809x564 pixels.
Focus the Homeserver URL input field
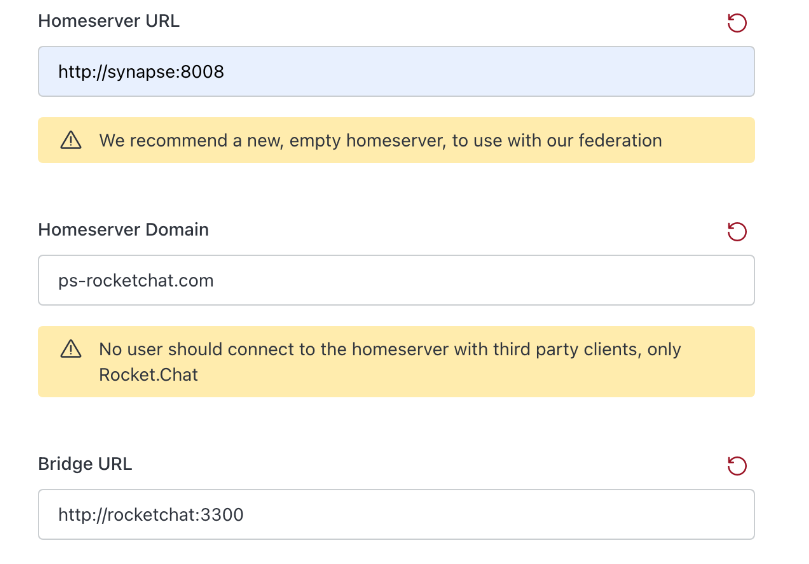[x=396, y=72]
